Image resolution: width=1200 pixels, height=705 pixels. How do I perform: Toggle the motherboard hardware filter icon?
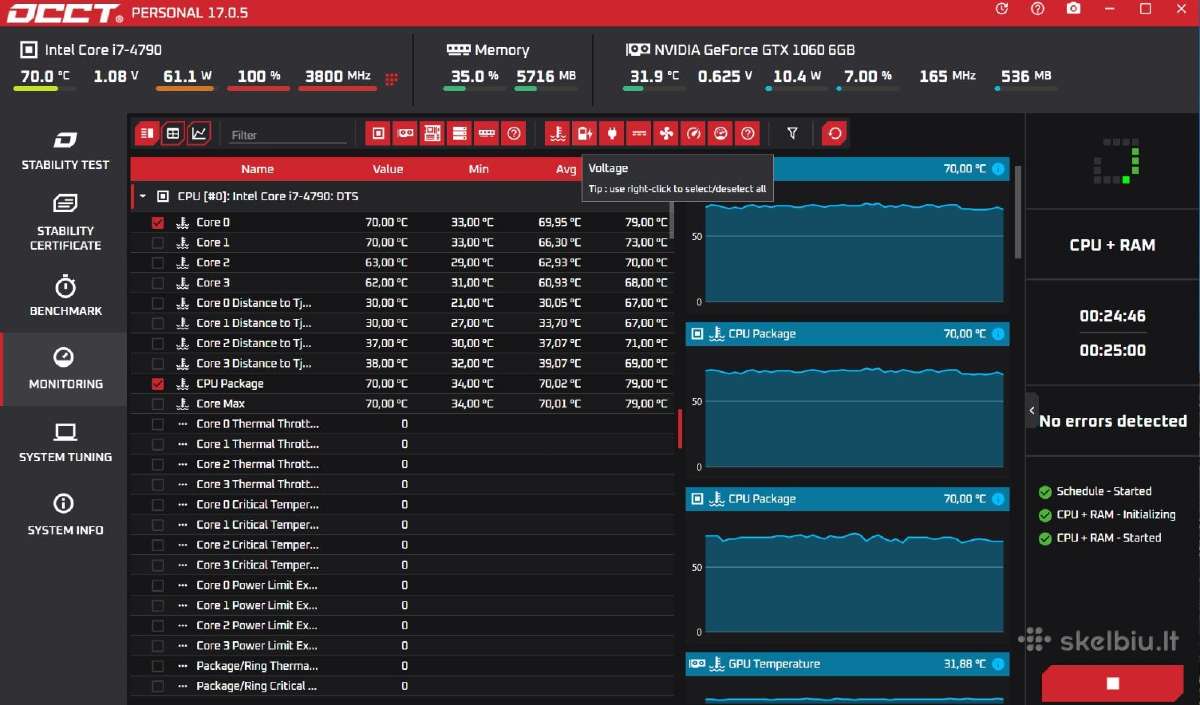pos(432,133)
